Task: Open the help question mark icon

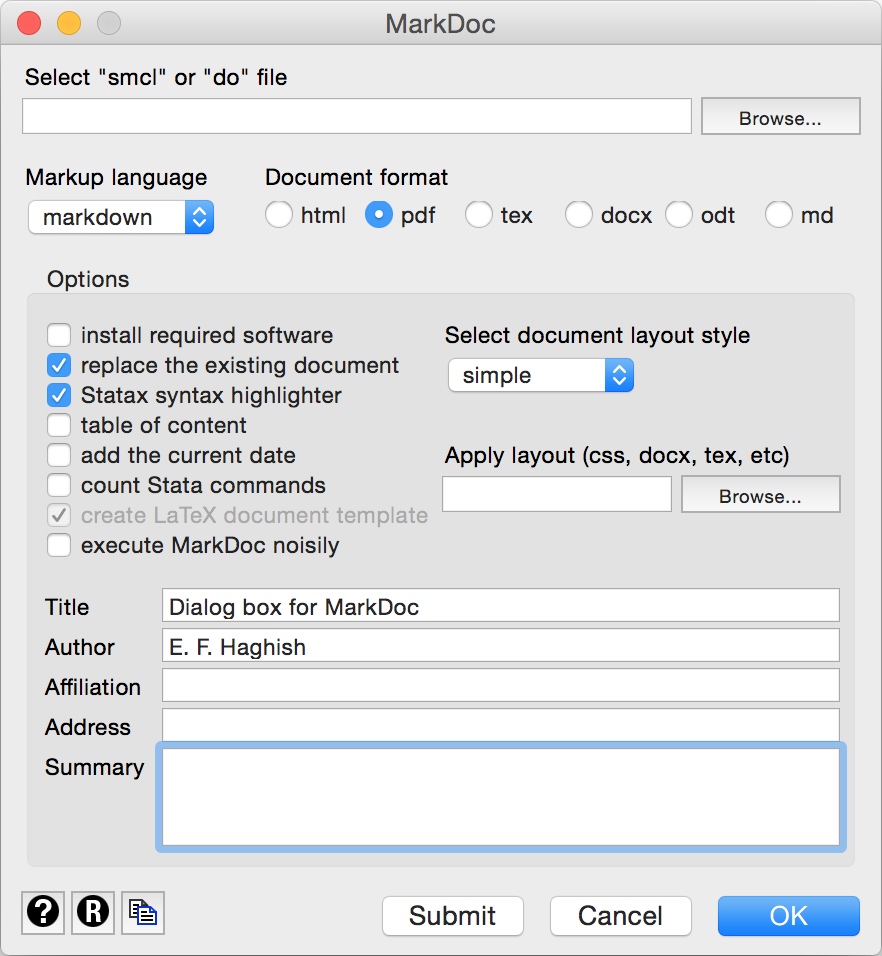Action: pyautogui.click(x=43, y=912)
